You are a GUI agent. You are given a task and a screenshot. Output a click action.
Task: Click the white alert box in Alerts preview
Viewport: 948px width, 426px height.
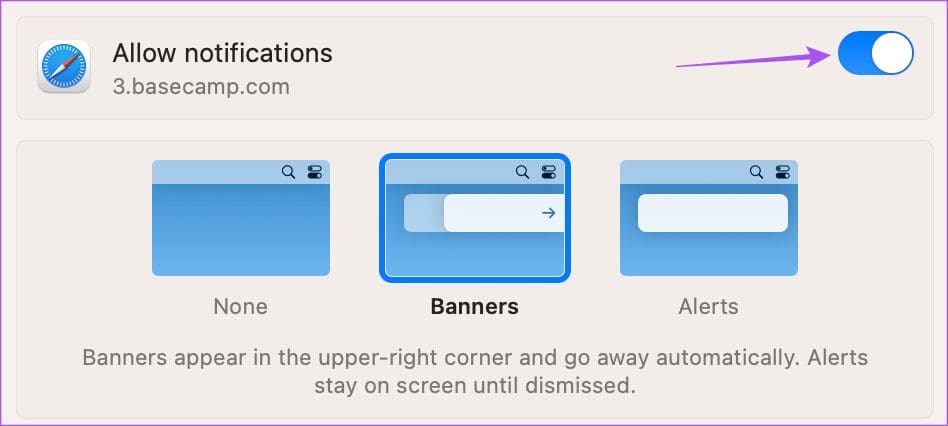[713, 213]
